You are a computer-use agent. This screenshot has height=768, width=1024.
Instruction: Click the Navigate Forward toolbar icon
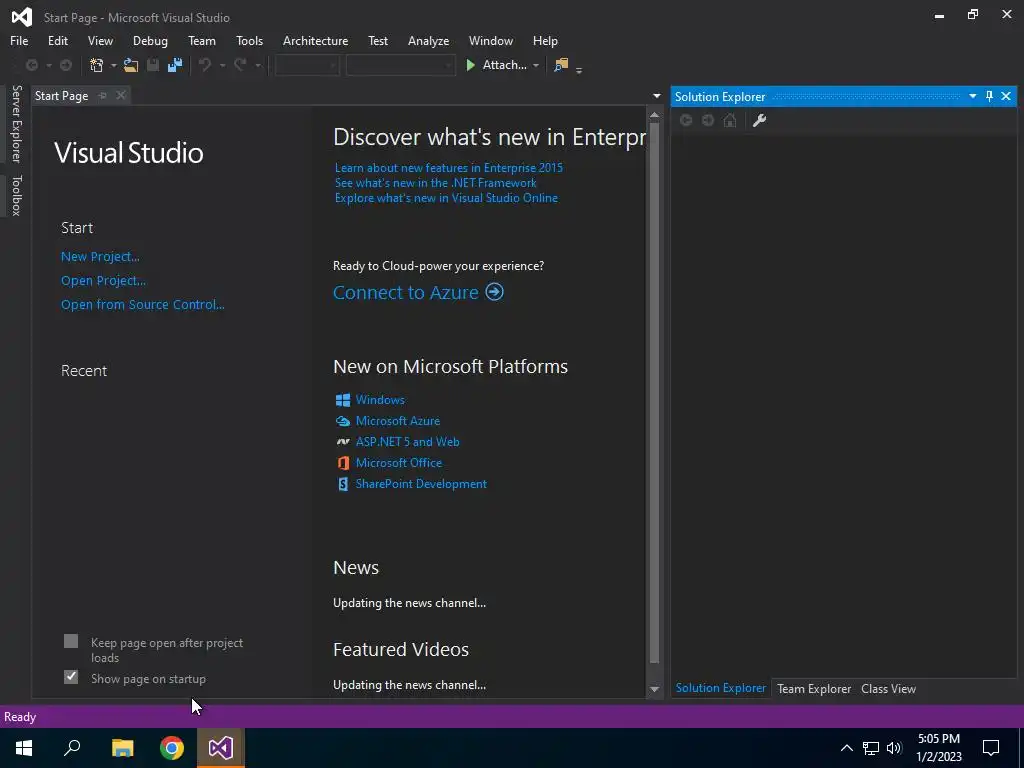(x=66, y=65)
